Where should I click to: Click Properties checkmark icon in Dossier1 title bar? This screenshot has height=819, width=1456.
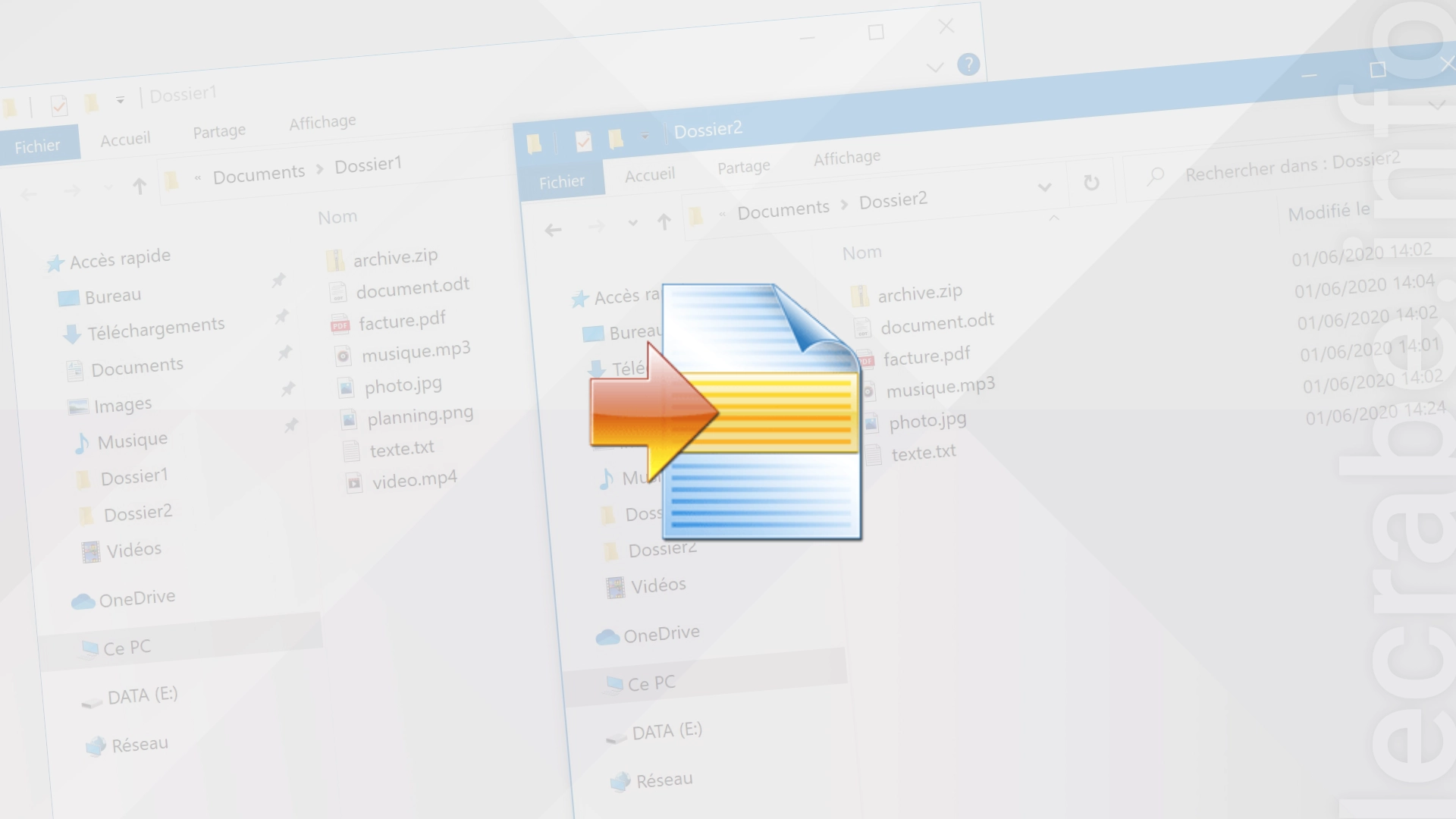pos(58,105)
